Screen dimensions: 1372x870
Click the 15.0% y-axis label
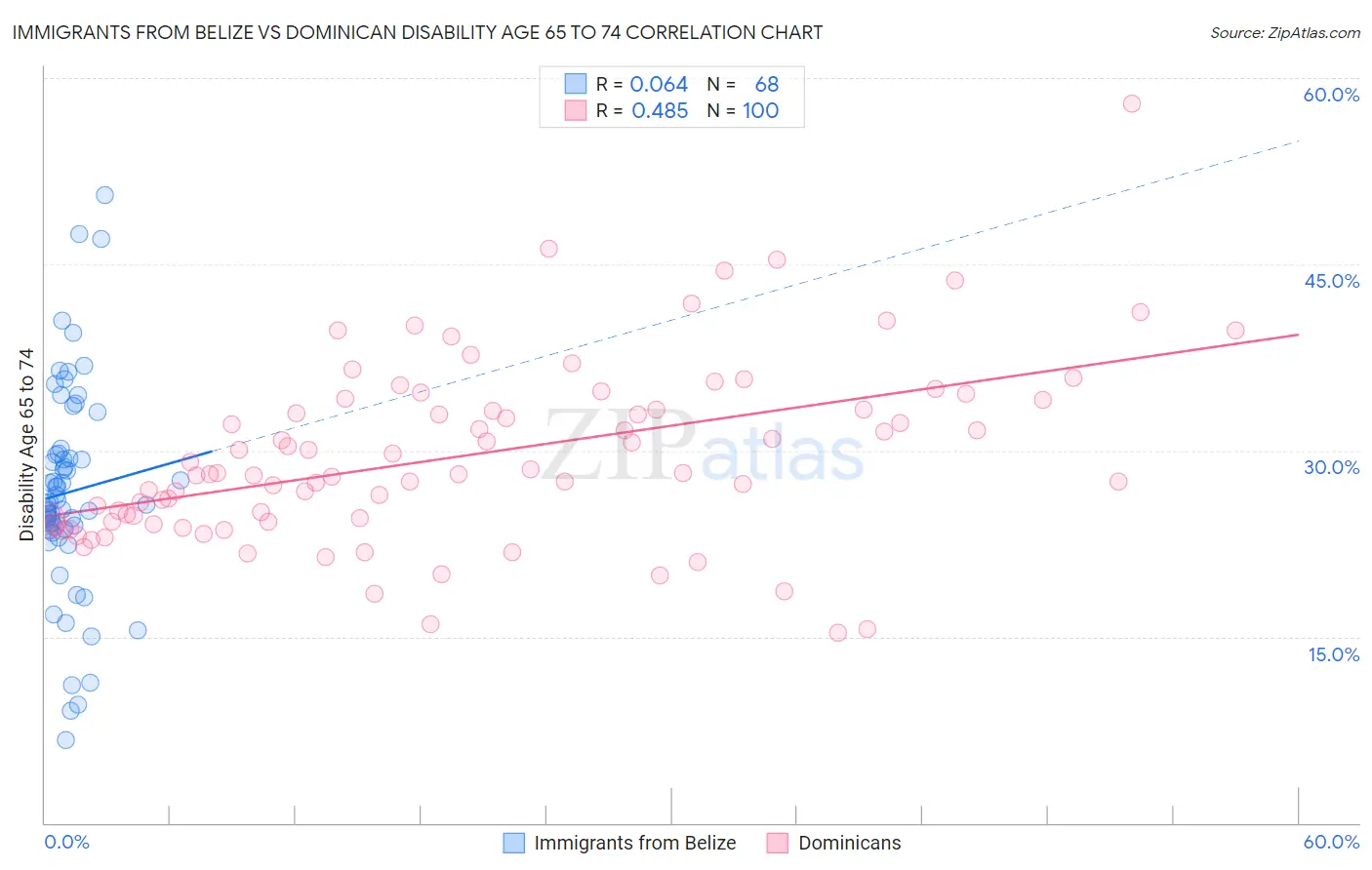(1334, 654)
